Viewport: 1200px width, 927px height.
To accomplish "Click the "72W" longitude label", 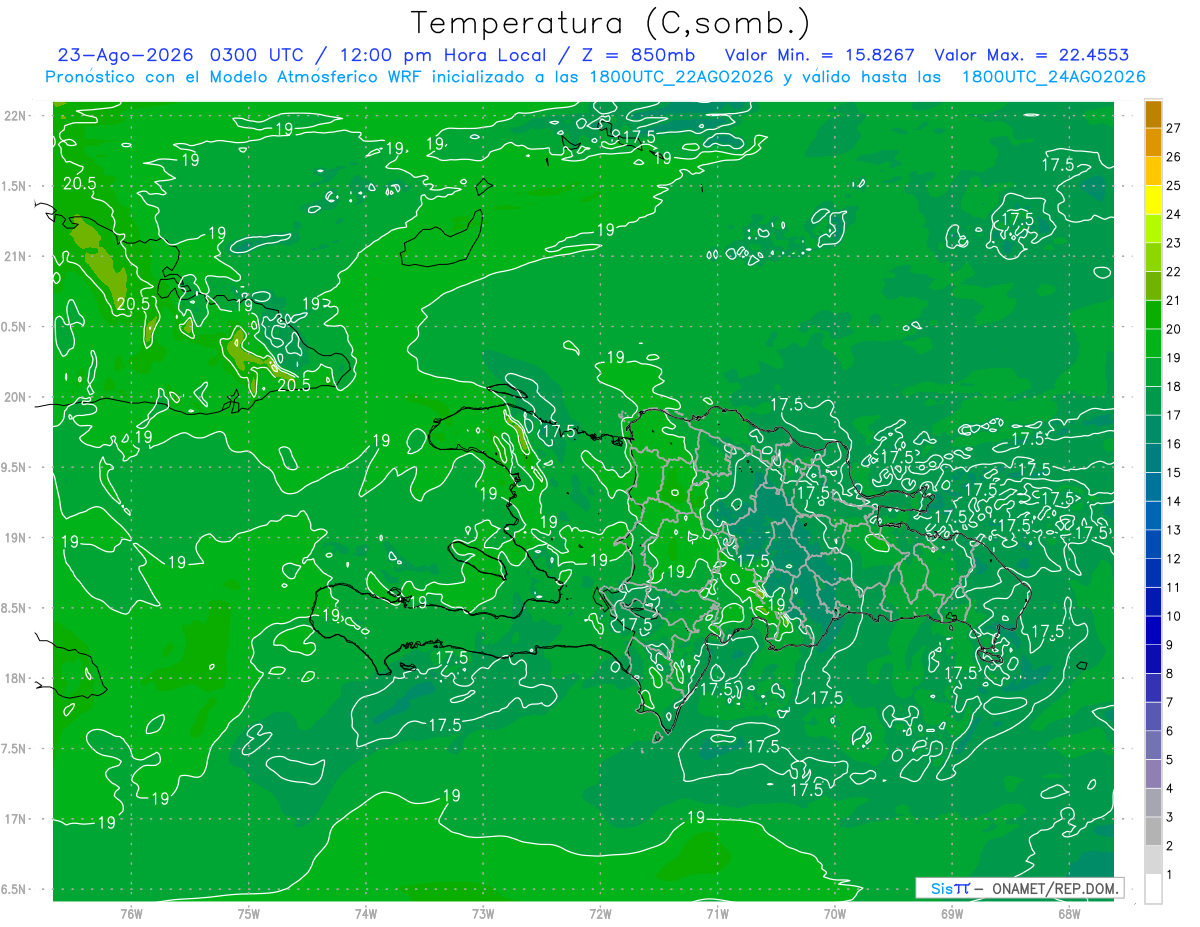I will (x=600, y=913).
